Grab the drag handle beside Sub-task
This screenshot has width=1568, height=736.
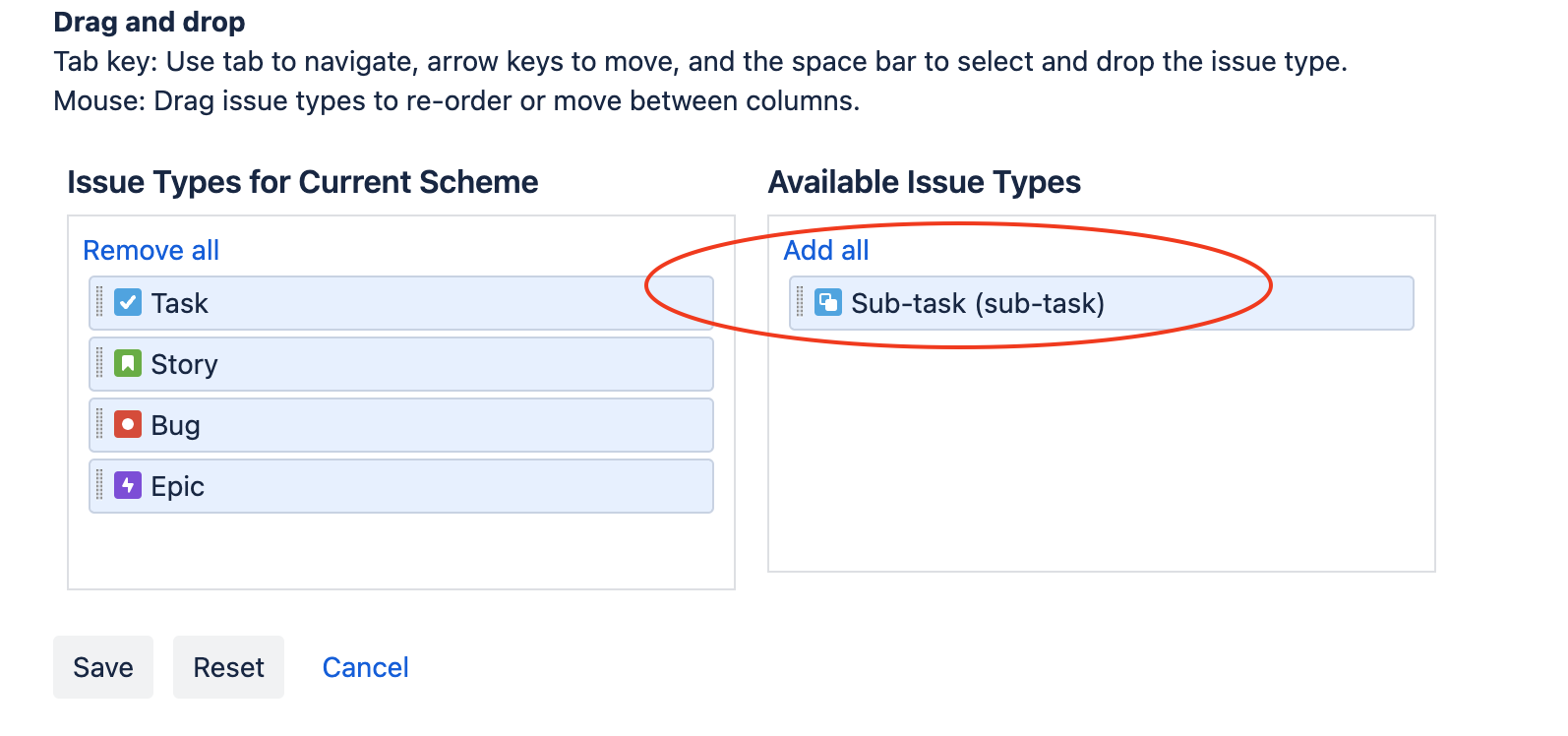coord(800,303)
